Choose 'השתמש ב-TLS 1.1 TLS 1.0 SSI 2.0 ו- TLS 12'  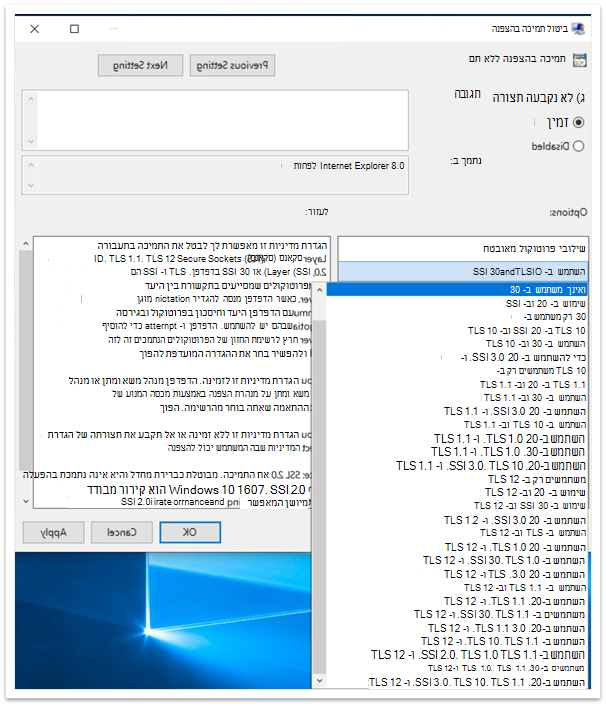tap(457, 655)
